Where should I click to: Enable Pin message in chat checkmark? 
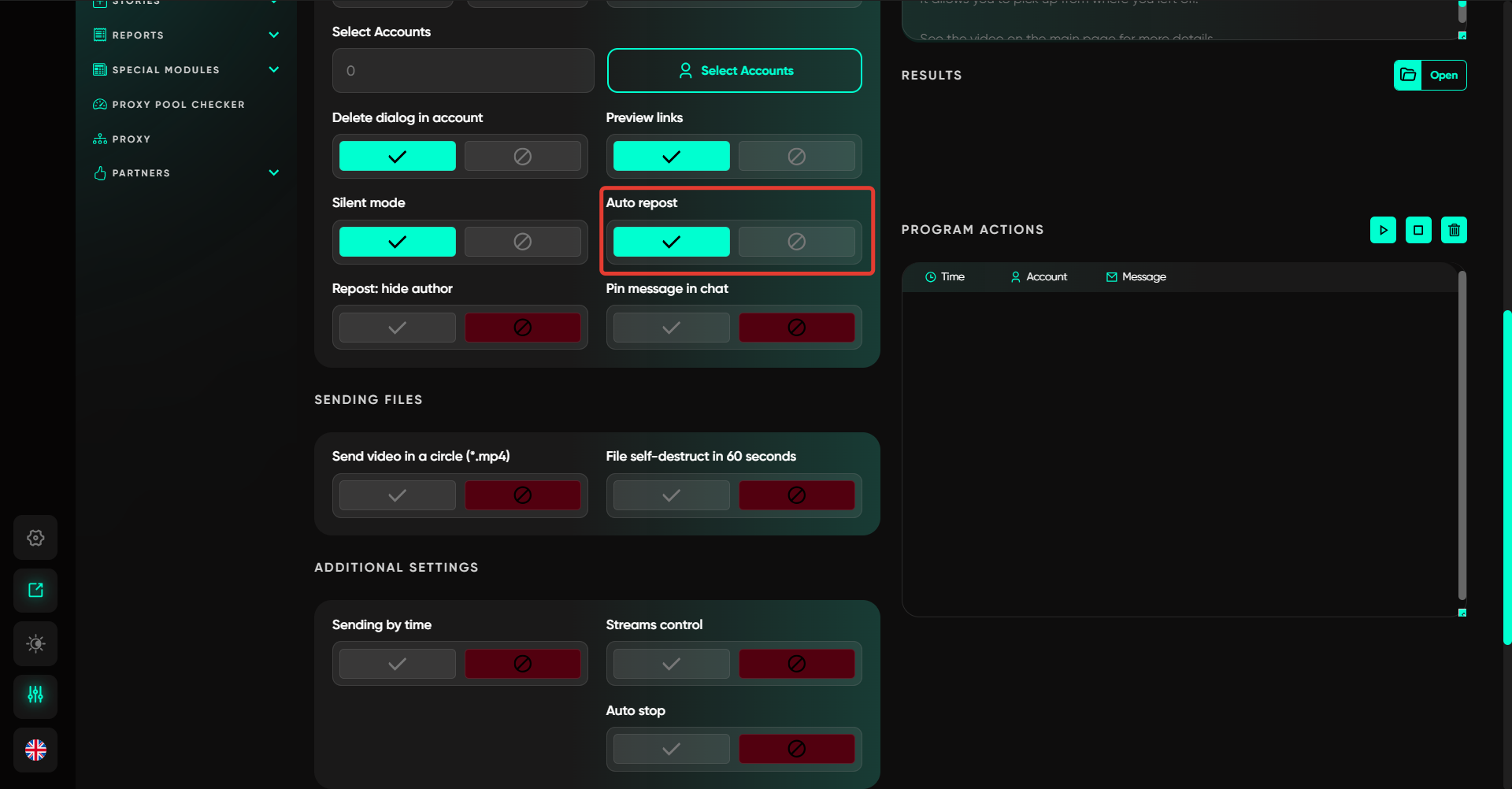671,328
